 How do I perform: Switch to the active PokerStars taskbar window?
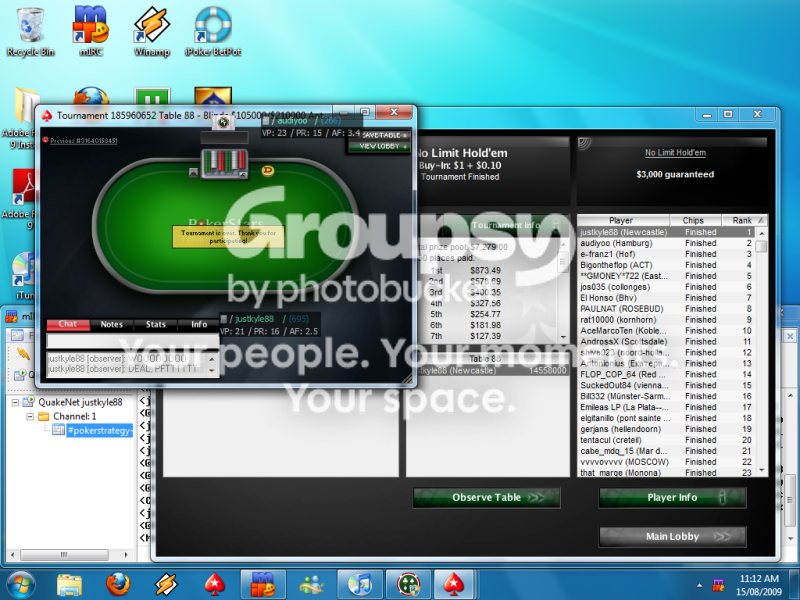tap(454, 585)
